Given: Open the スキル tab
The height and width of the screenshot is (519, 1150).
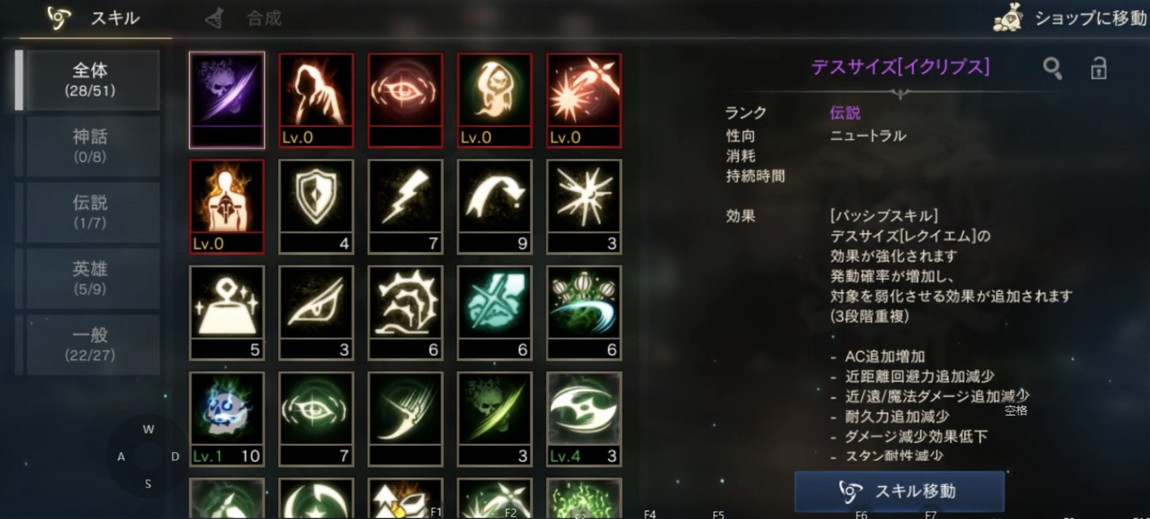Looking at the screenshot, I should tap(95, 18).
